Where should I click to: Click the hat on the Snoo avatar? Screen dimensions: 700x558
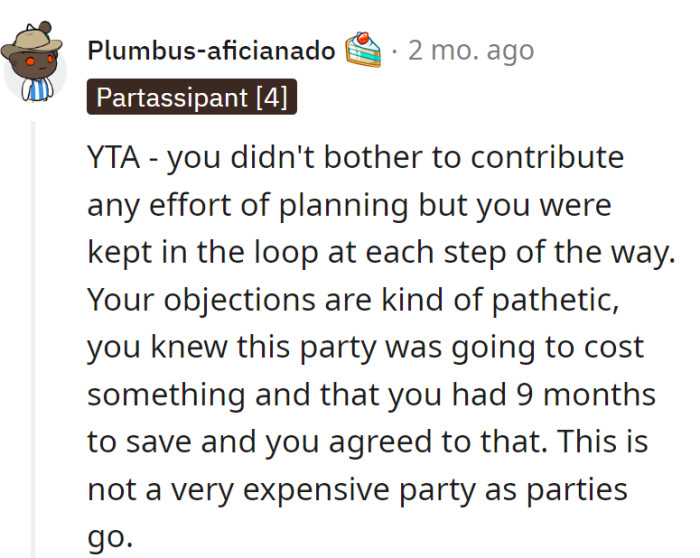coord(32,40)
